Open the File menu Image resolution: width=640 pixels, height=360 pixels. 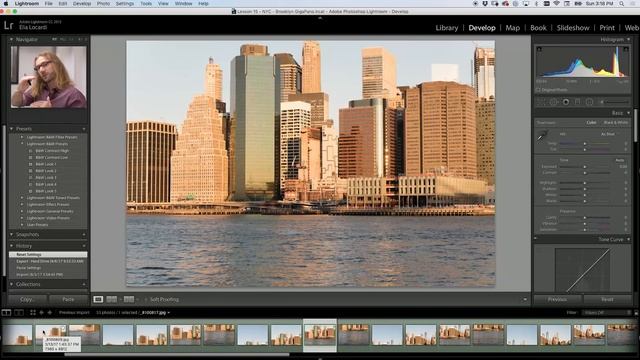pos(49,4)
